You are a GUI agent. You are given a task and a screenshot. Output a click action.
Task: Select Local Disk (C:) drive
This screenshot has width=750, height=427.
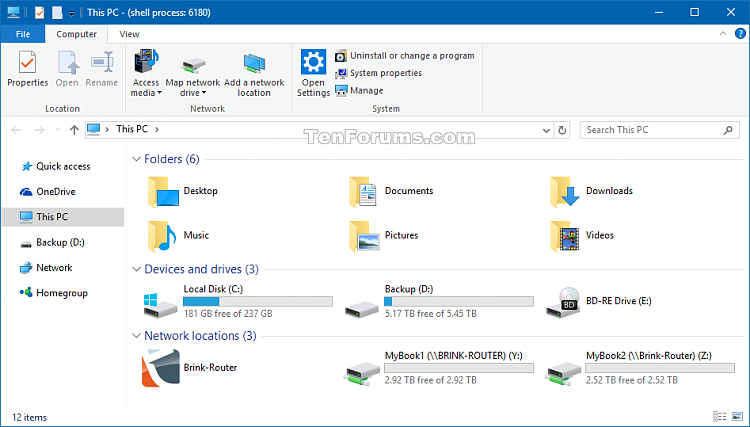(x=238, y=301)
